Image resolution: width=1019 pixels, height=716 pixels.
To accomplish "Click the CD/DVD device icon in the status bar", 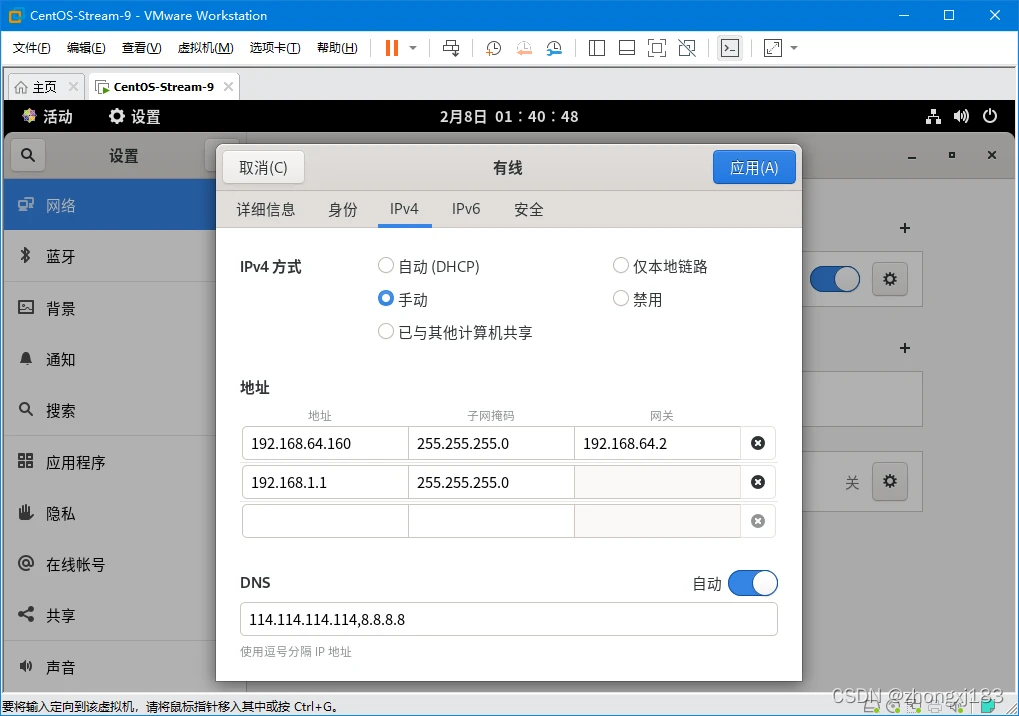I will click(893, 707).
